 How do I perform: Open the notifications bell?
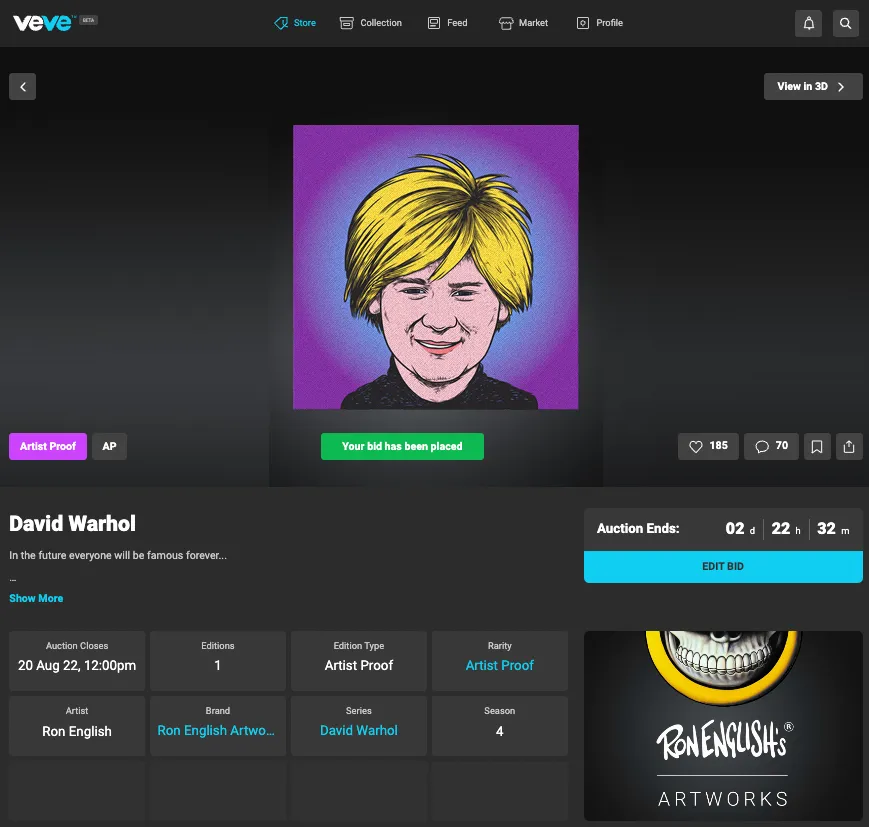tap(808, 23)
